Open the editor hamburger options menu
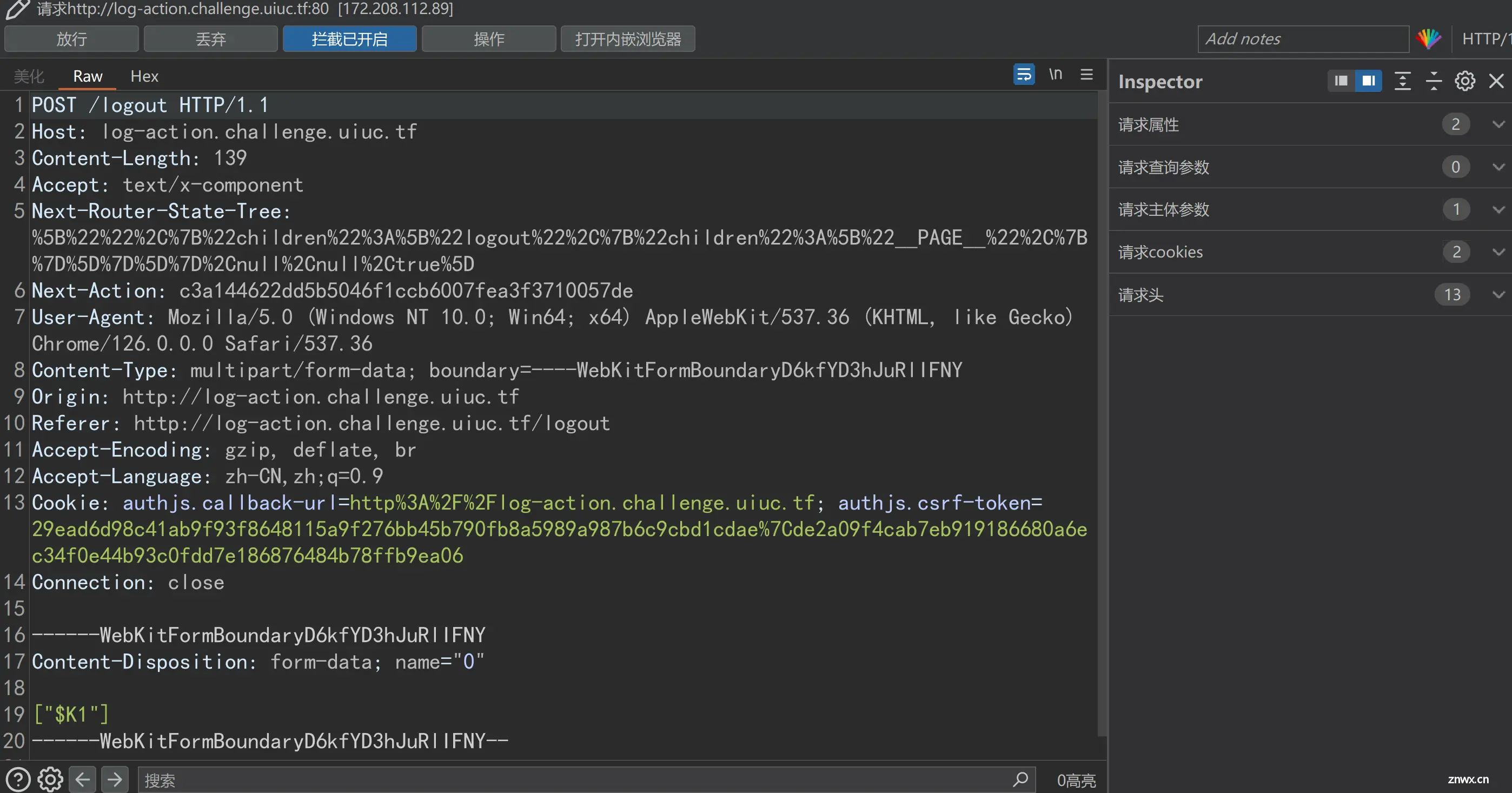The image size is (1512, 793). click(x=1086, y=75)
